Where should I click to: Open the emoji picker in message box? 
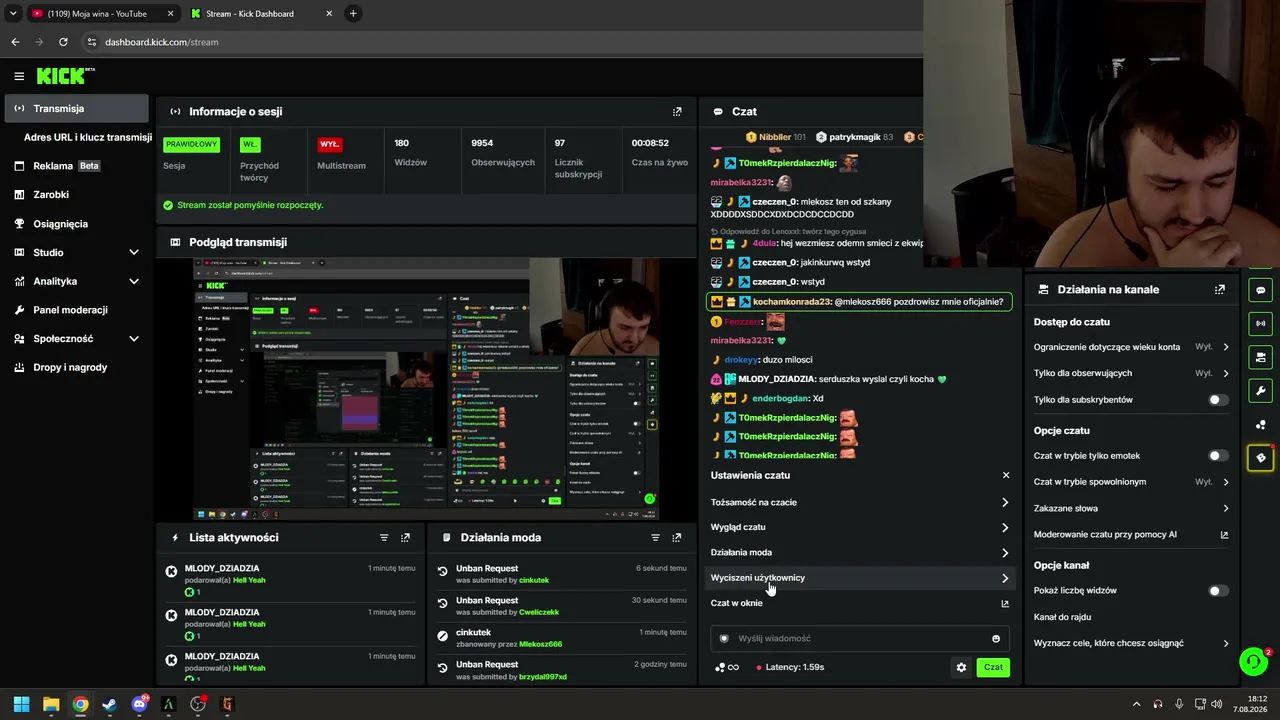pyautogui.click(x=996, y=639)
